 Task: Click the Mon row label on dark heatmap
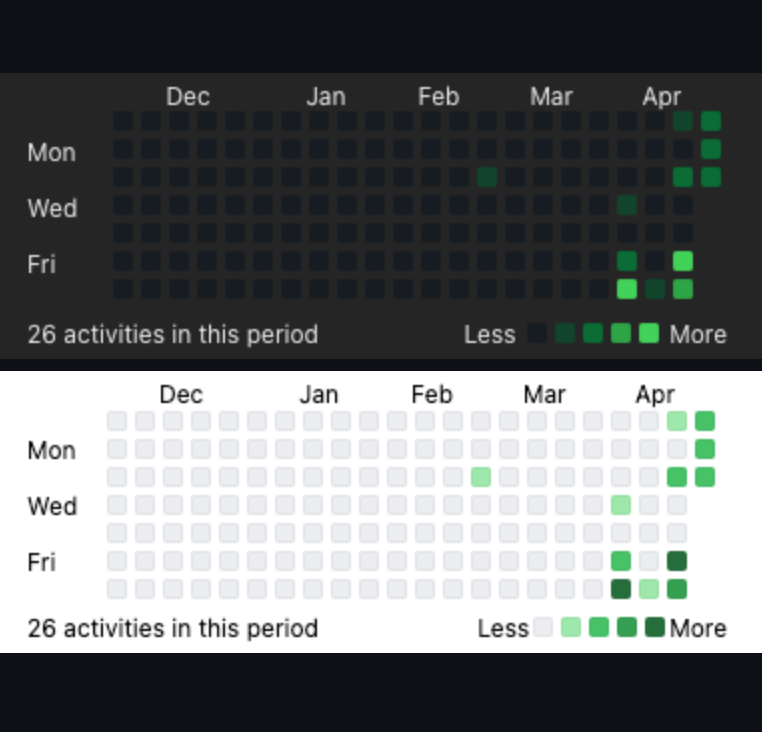pos(52,153)
